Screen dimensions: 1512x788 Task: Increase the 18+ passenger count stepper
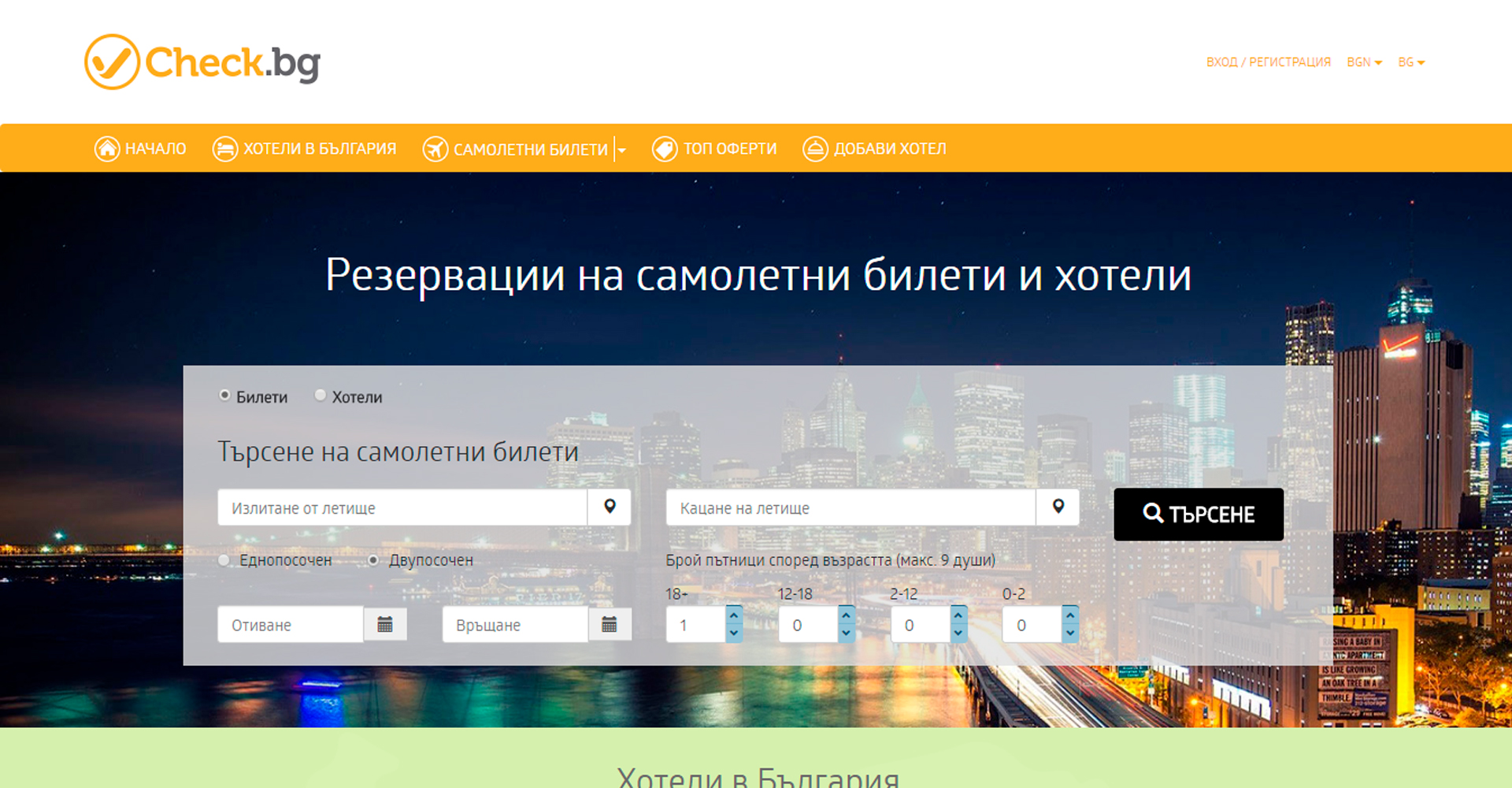733,616
